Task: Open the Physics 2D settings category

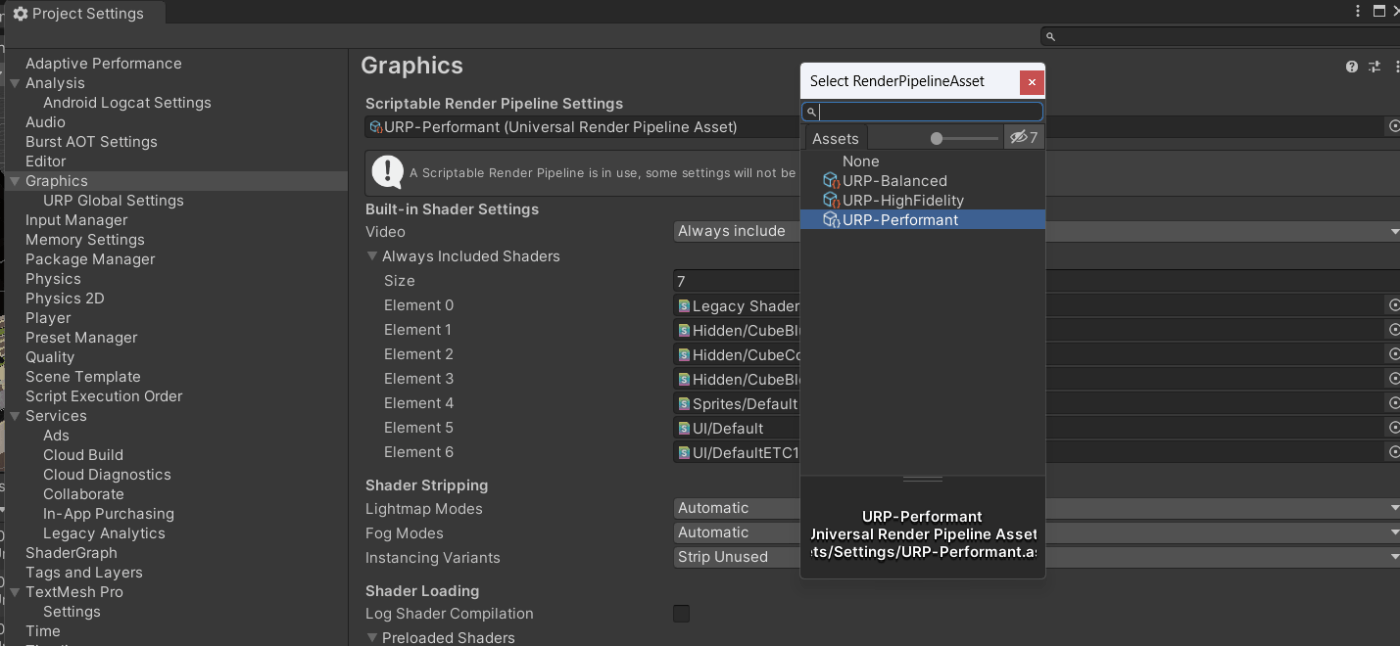Action: (x=65, y=298)
